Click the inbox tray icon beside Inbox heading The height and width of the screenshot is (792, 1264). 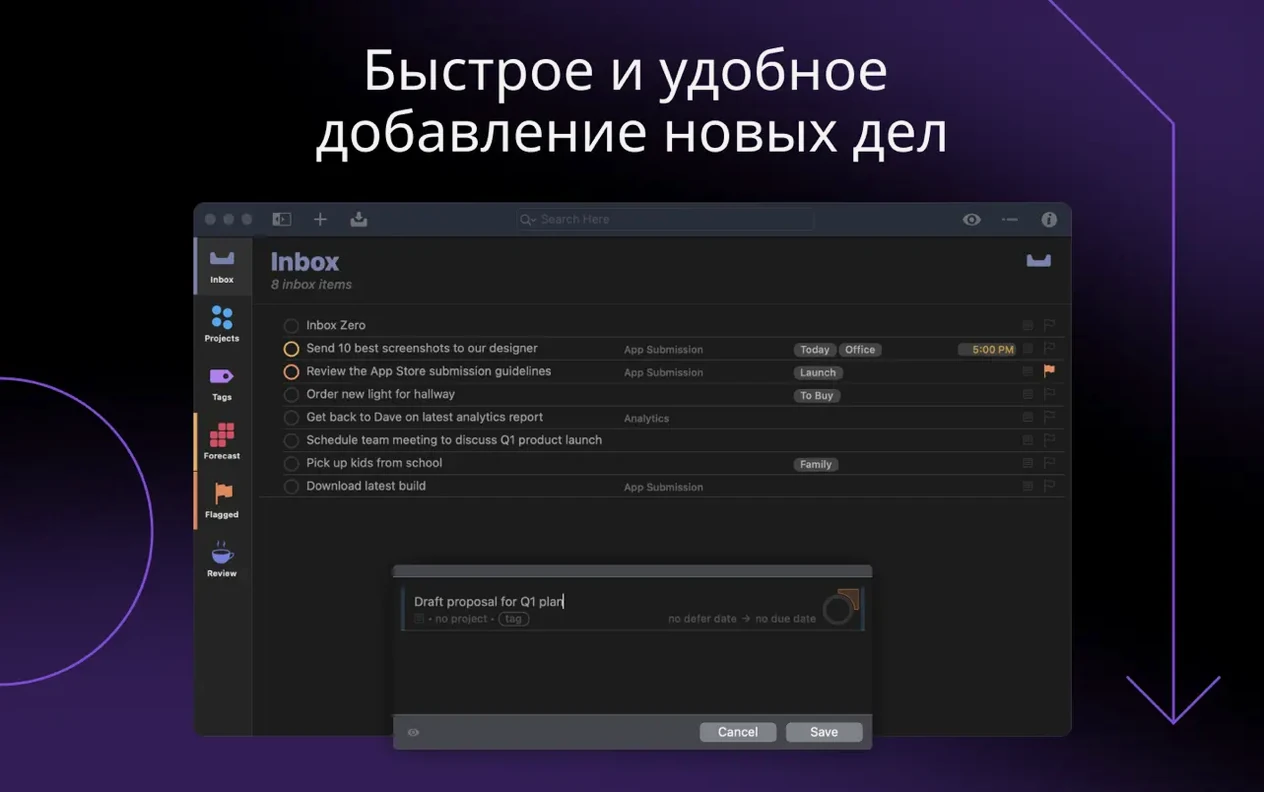pos(1039,261)
